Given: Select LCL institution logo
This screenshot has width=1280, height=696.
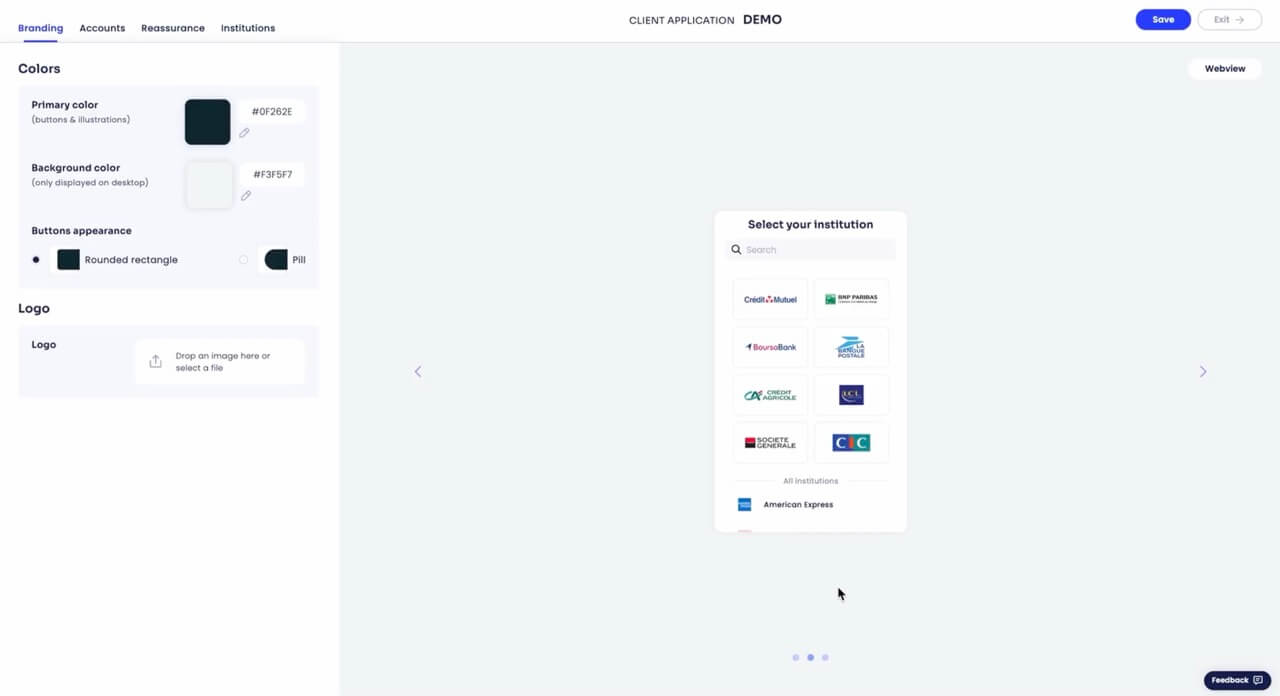Looking at the screenshot, I should pyautogui.click(x=851, y=395).
